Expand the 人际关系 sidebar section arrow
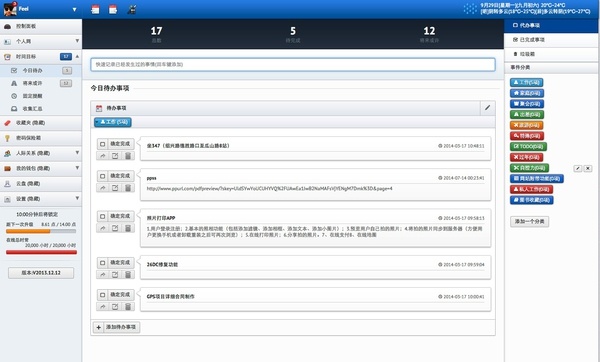 [x=77, y=153]
